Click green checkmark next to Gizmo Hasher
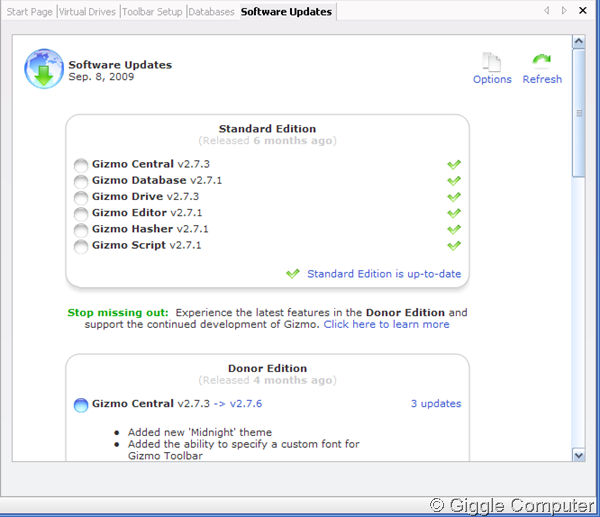The image size is (600, 517). pos(454,230)
